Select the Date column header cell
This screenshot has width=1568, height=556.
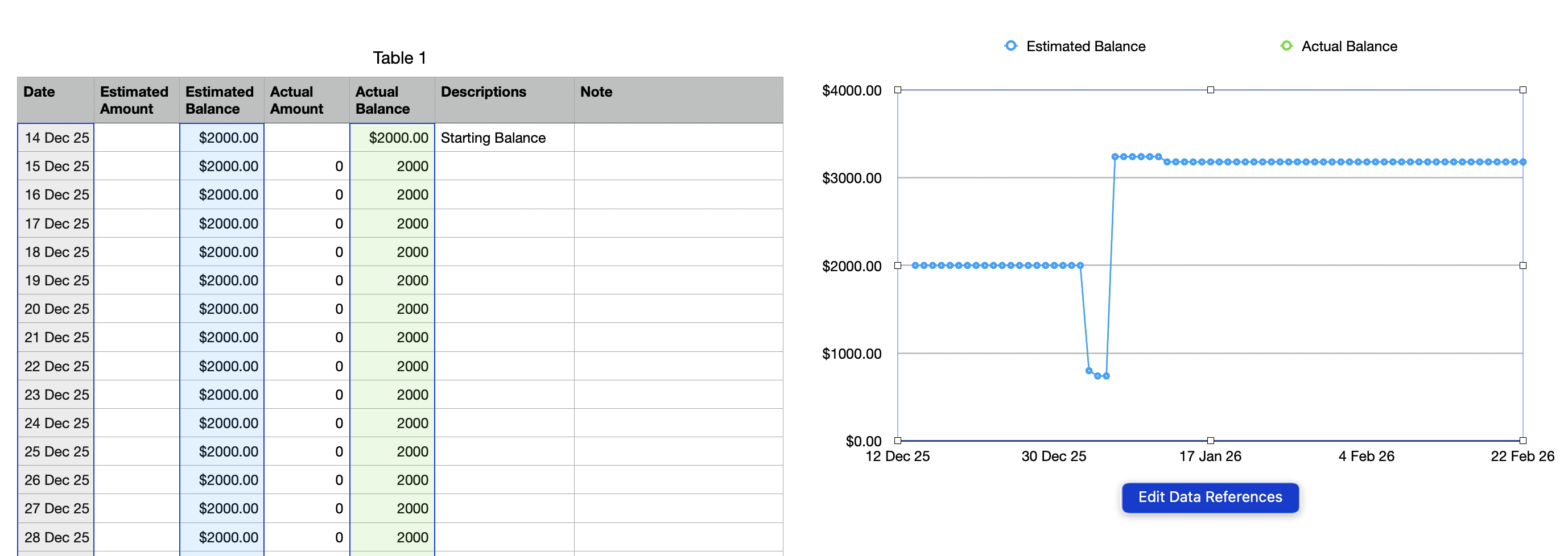coord(55,99)
